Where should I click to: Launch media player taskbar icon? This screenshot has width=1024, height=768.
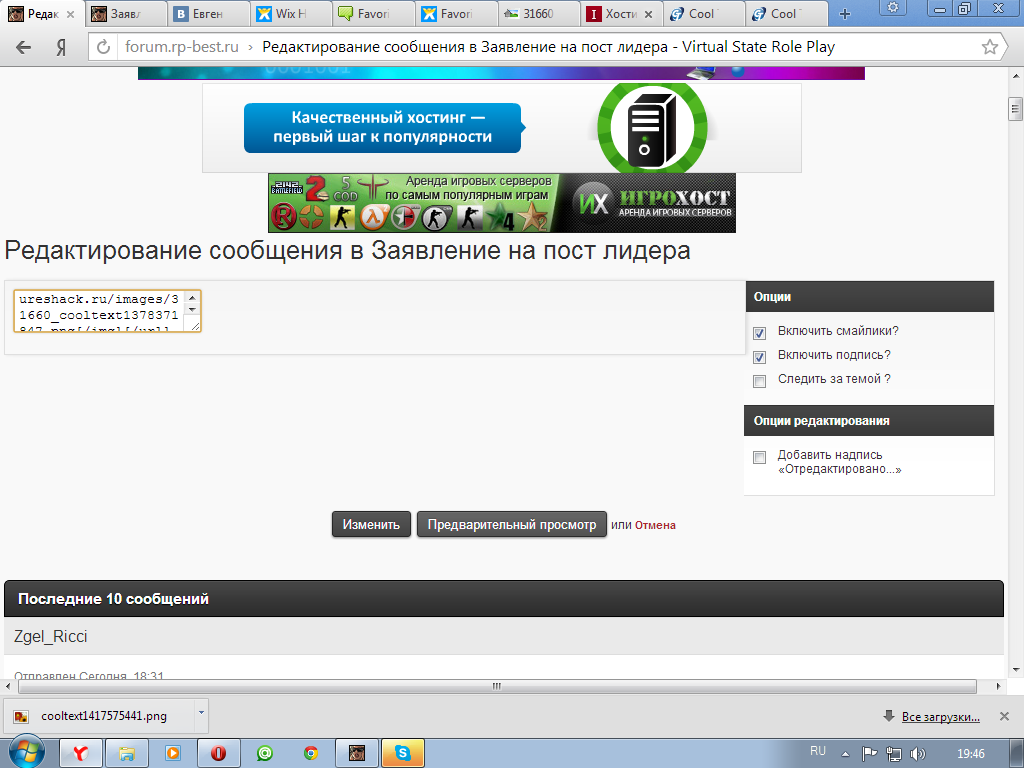point(173,754)
